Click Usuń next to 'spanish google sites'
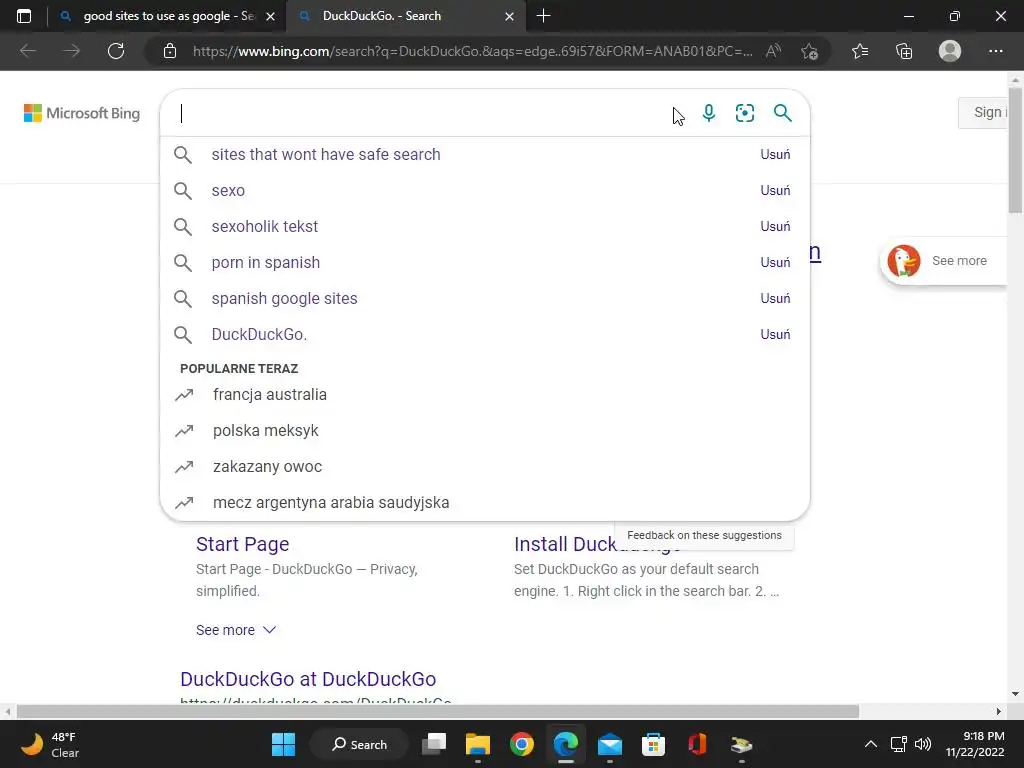This screenshot has height=768, width=1024. click(x=775, y=298)
